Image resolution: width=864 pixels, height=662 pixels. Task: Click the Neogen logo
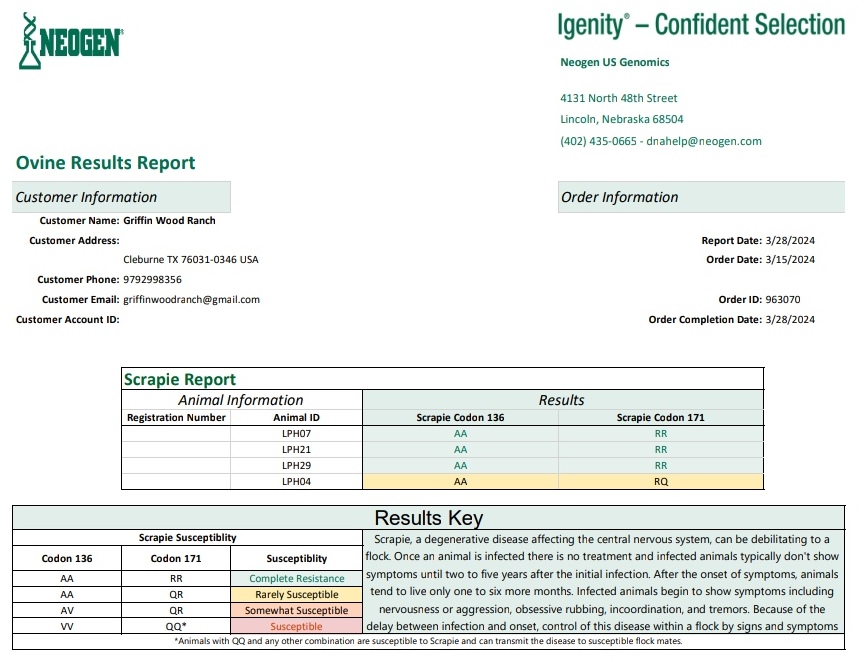pyautogui.click(x=71, y=41)
